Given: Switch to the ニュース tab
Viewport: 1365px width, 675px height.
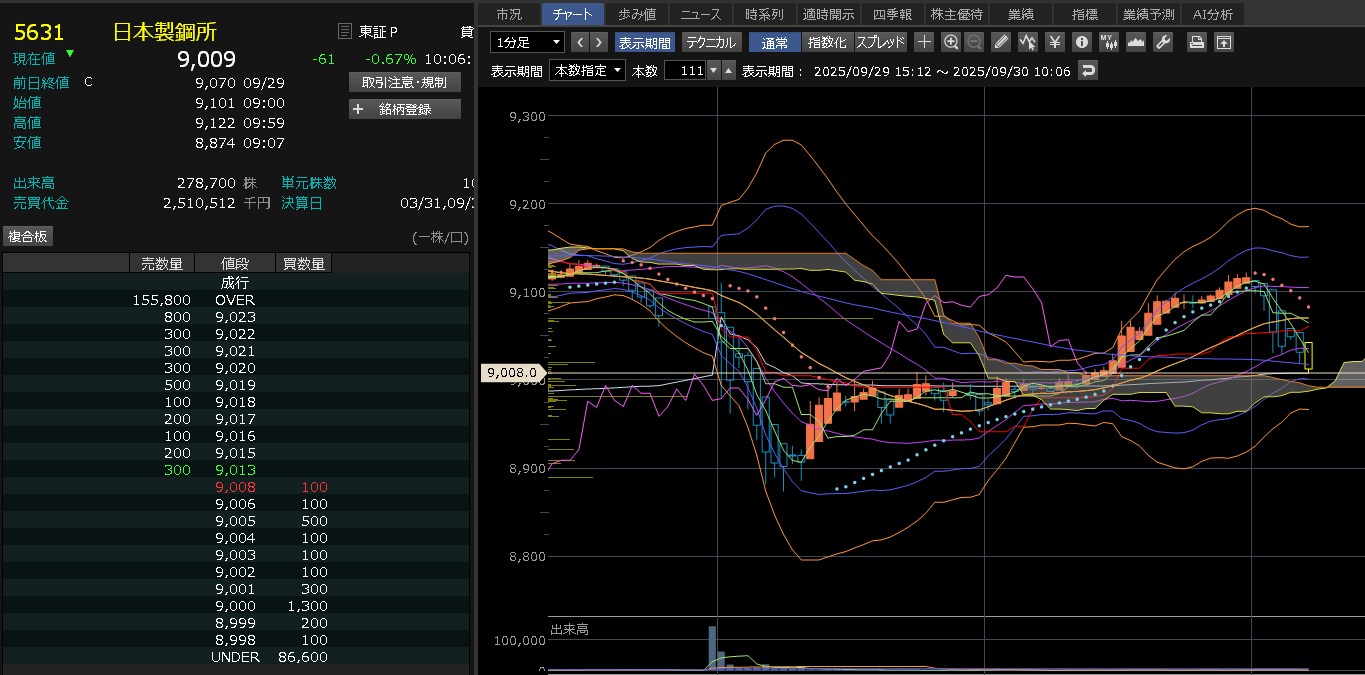Looking at the screenshot, I should (x=694, y=14).
